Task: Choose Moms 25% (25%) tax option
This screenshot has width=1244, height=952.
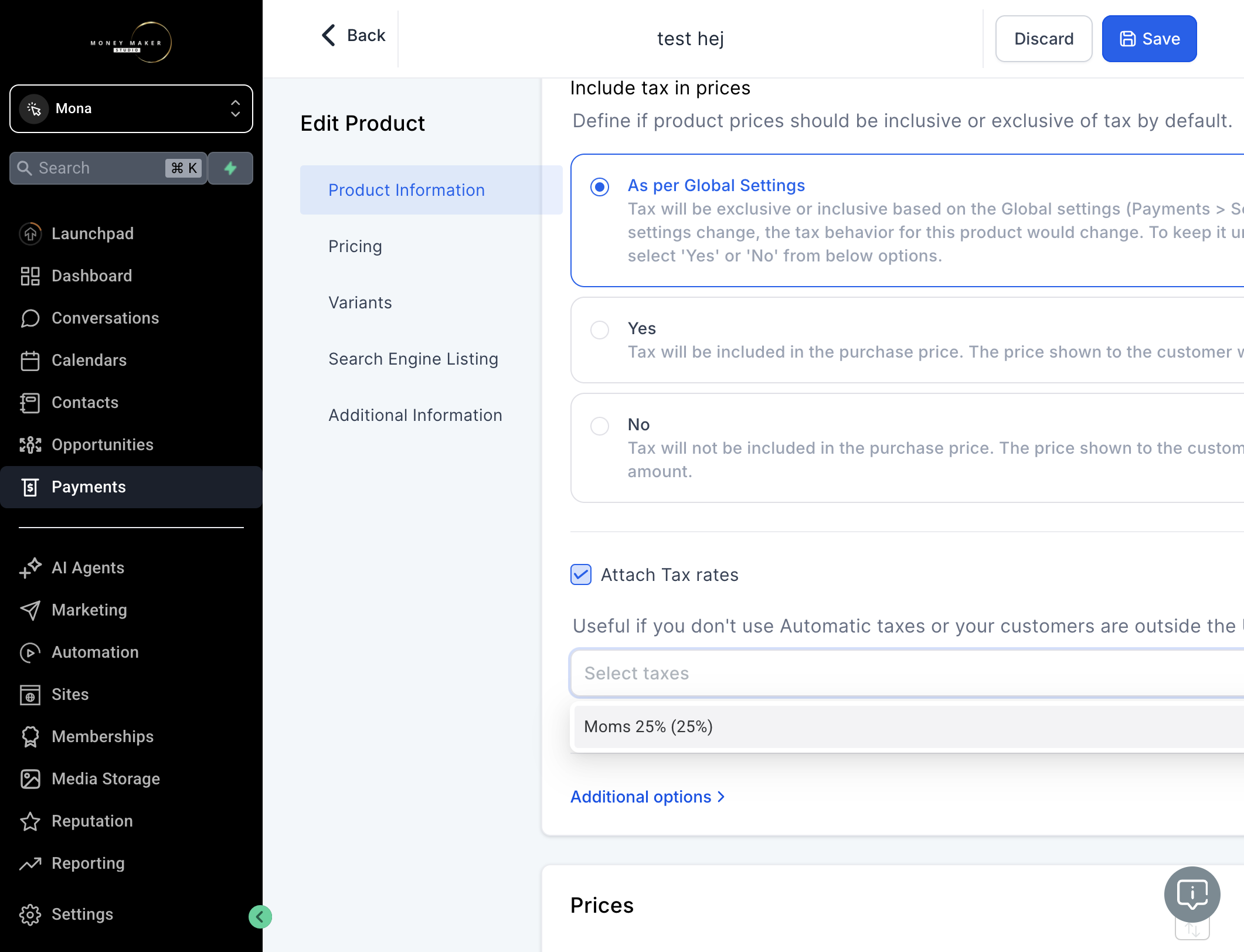Action: click(x=909, y=726)
